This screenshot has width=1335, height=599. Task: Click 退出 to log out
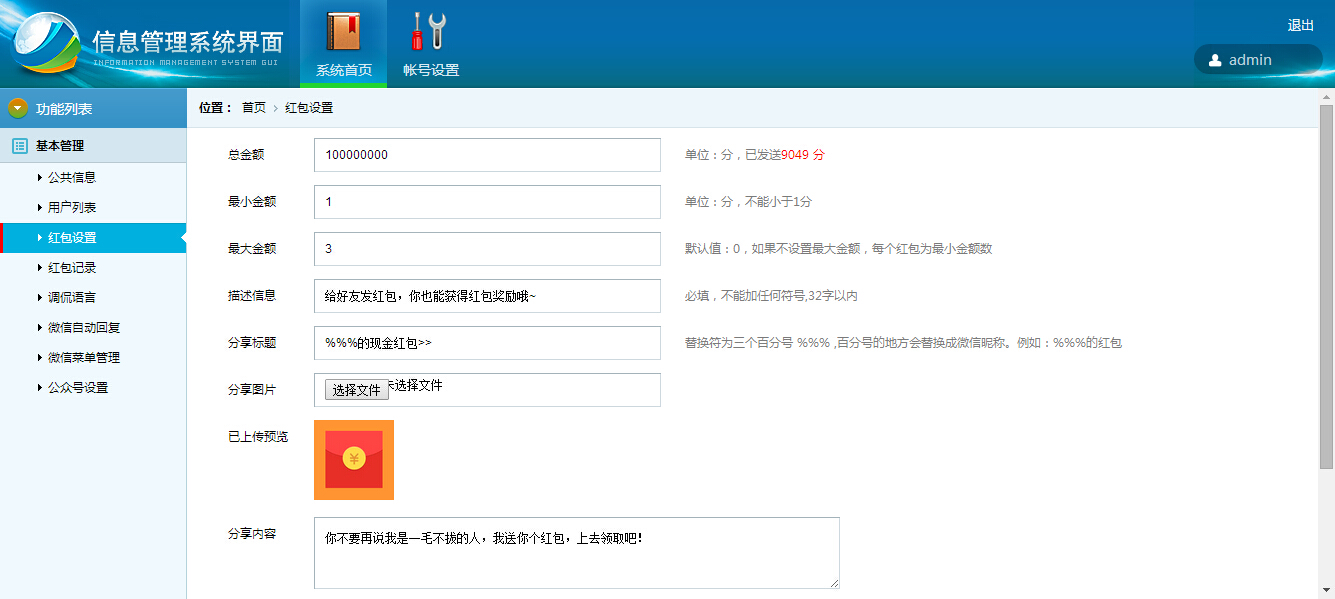click(1300, 26)
